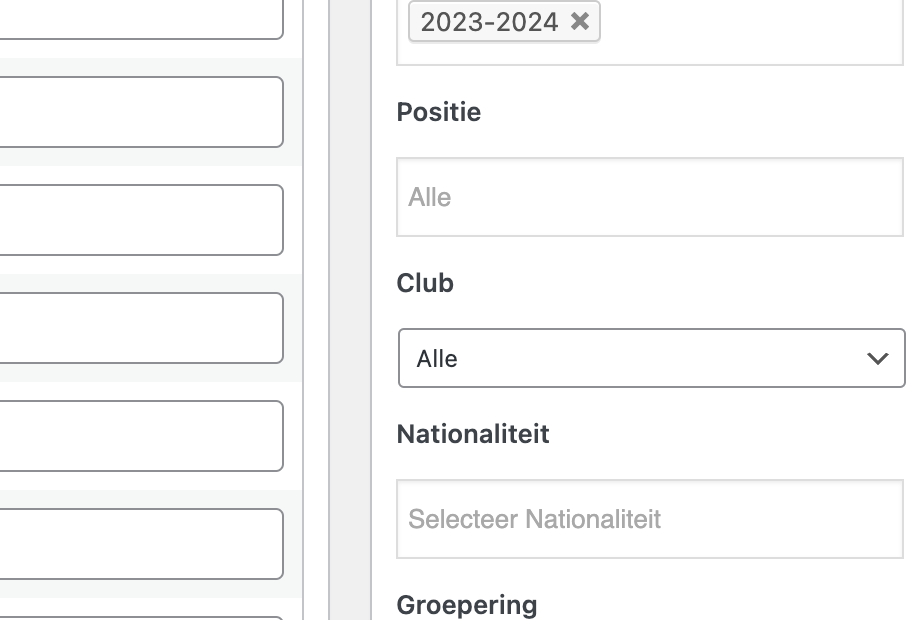This screenshot has width=924, height=620.
Task: Click the 2023-2024 tag label
Action: point(489,22)
